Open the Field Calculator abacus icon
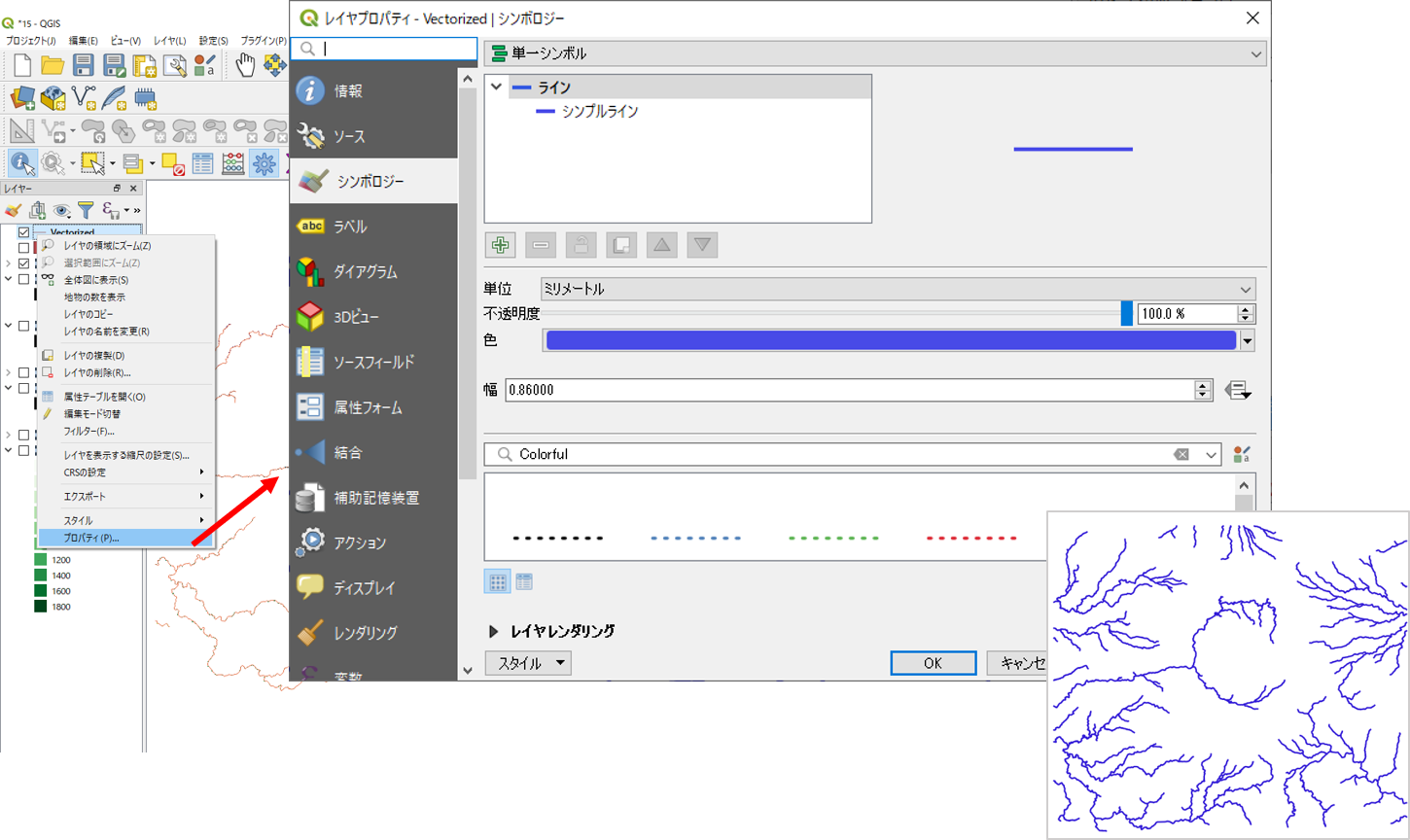The image size is (1410, 840). (233, 163)
